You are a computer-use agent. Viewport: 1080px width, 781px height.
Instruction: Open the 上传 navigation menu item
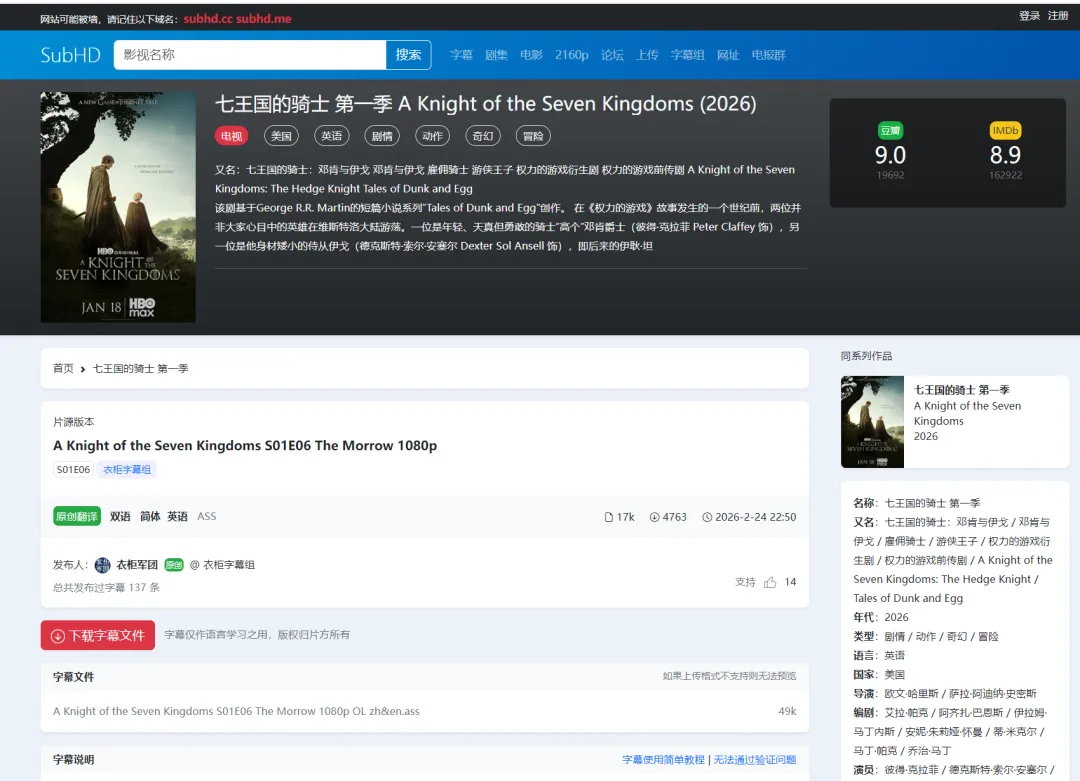(x=647, y=55)
